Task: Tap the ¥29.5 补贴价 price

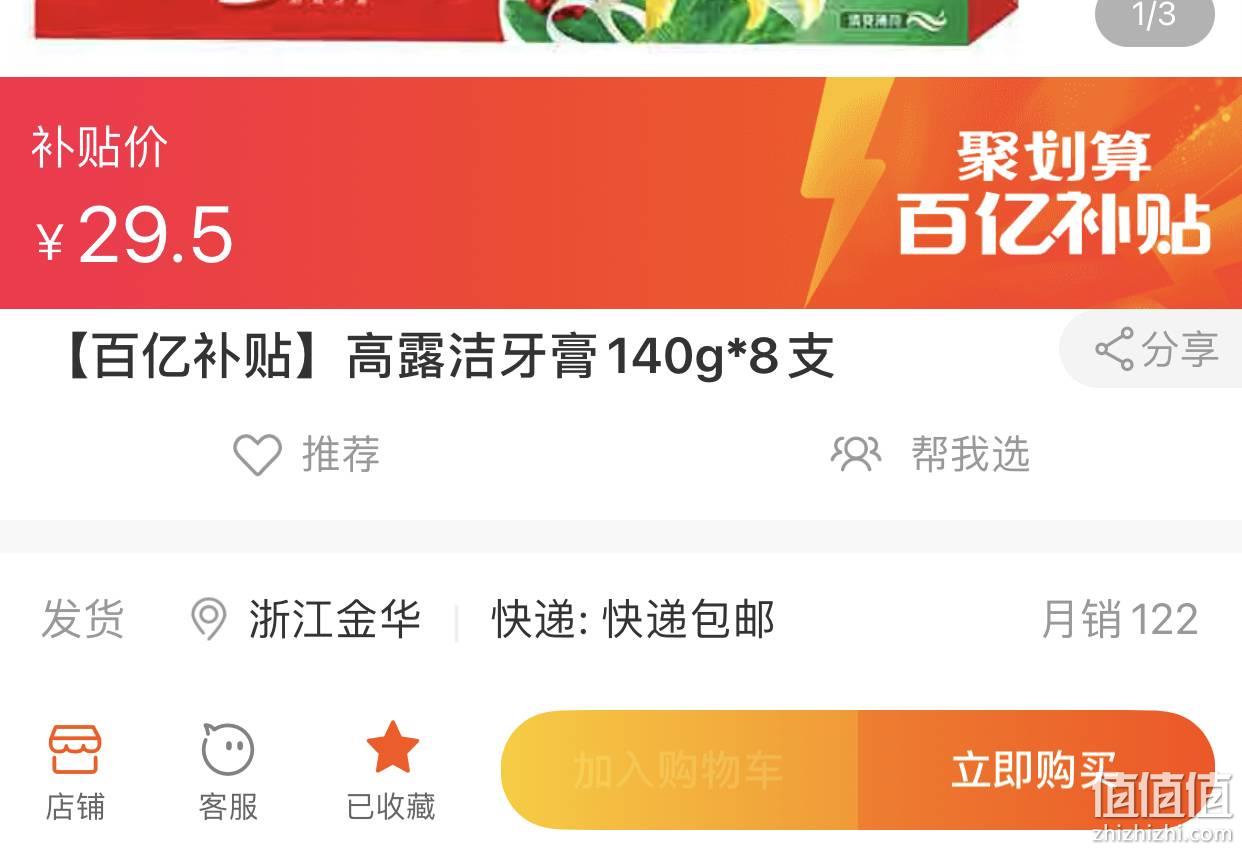Action: 134,235
